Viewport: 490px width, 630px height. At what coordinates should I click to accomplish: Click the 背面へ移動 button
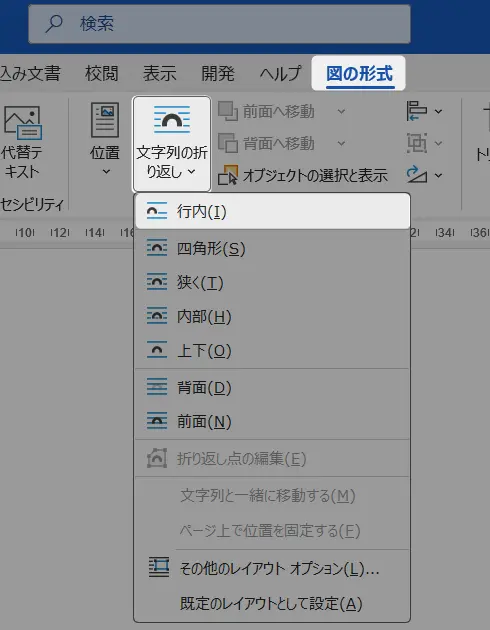point(266,143)
